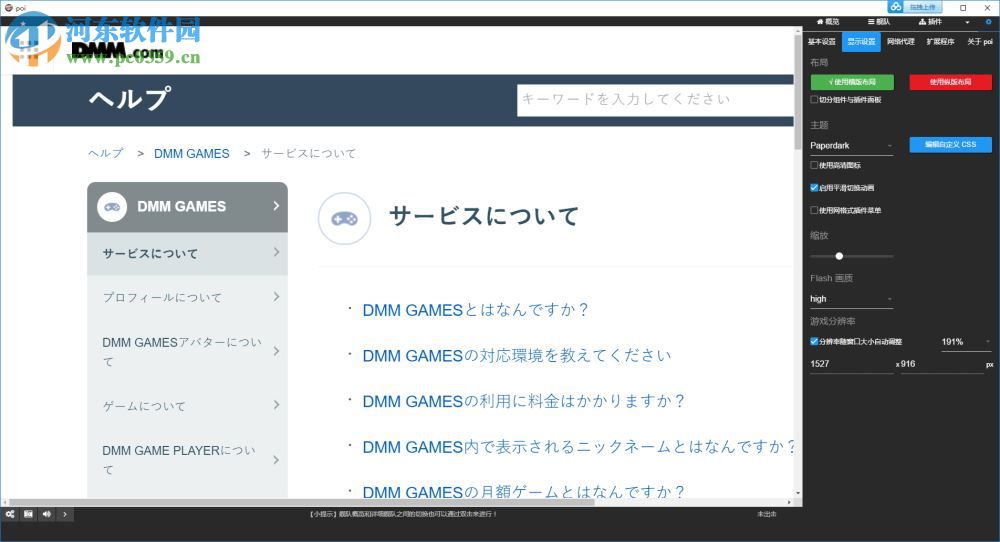Open DMM GAMESとはなんですか? link

coord(475,310)
